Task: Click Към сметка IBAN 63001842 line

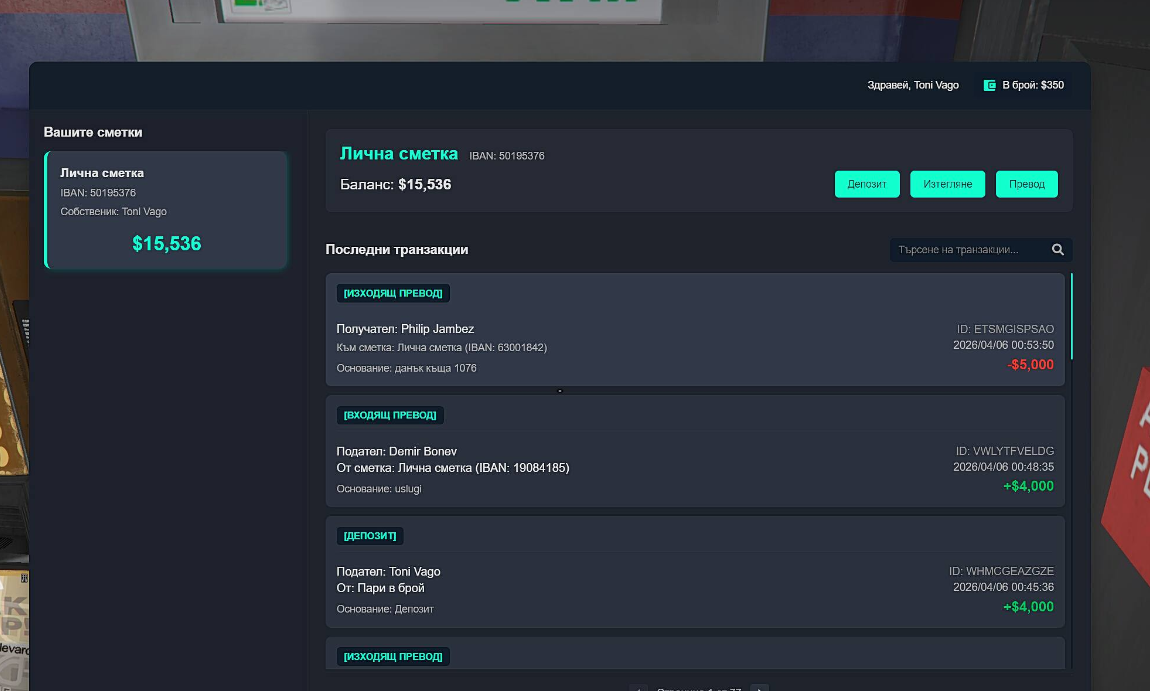Action: pyautogui.click(x=442, y=348)
